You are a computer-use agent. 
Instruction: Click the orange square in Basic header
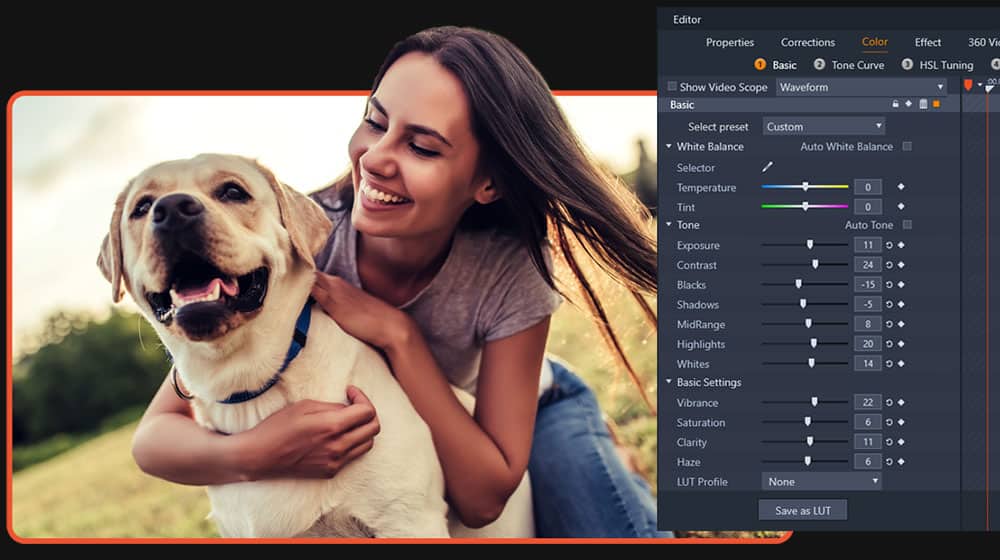coord(936,104)
